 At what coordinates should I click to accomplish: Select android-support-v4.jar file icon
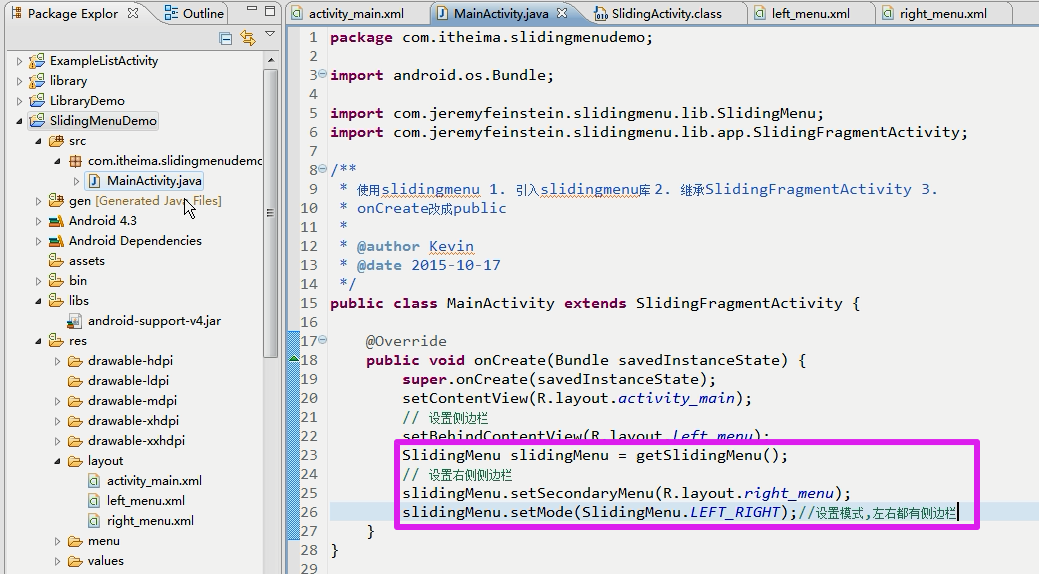coord(75,321)
